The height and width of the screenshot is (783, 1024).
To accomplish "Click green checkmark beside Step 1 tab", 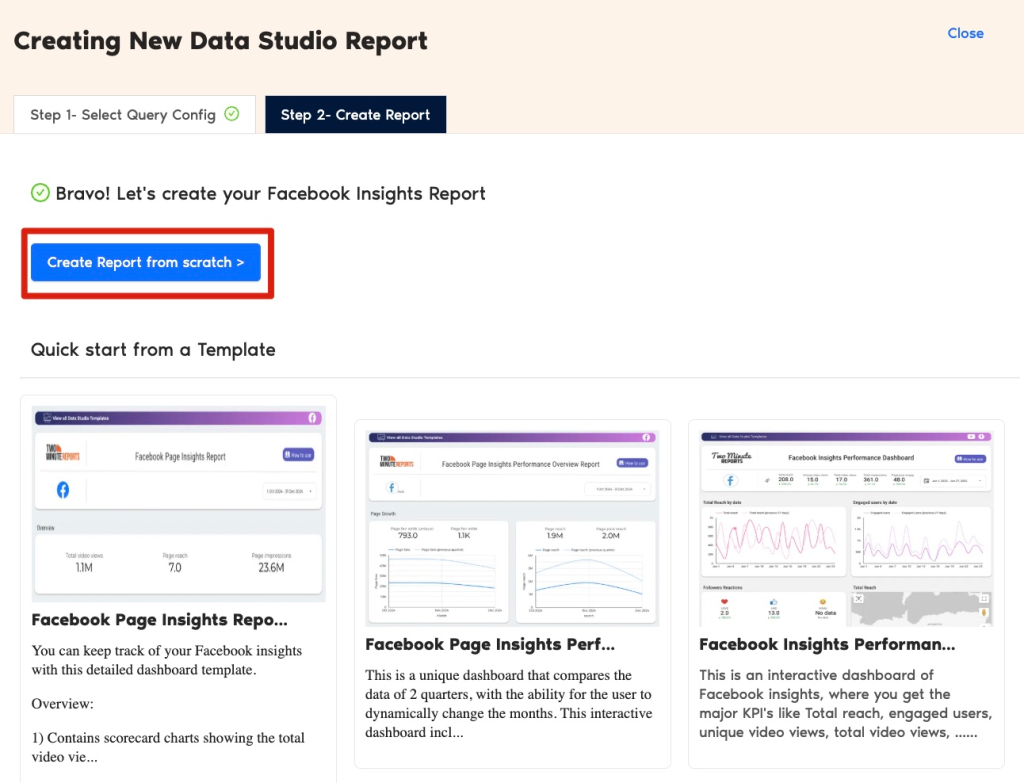I will [x=232, y=114].
